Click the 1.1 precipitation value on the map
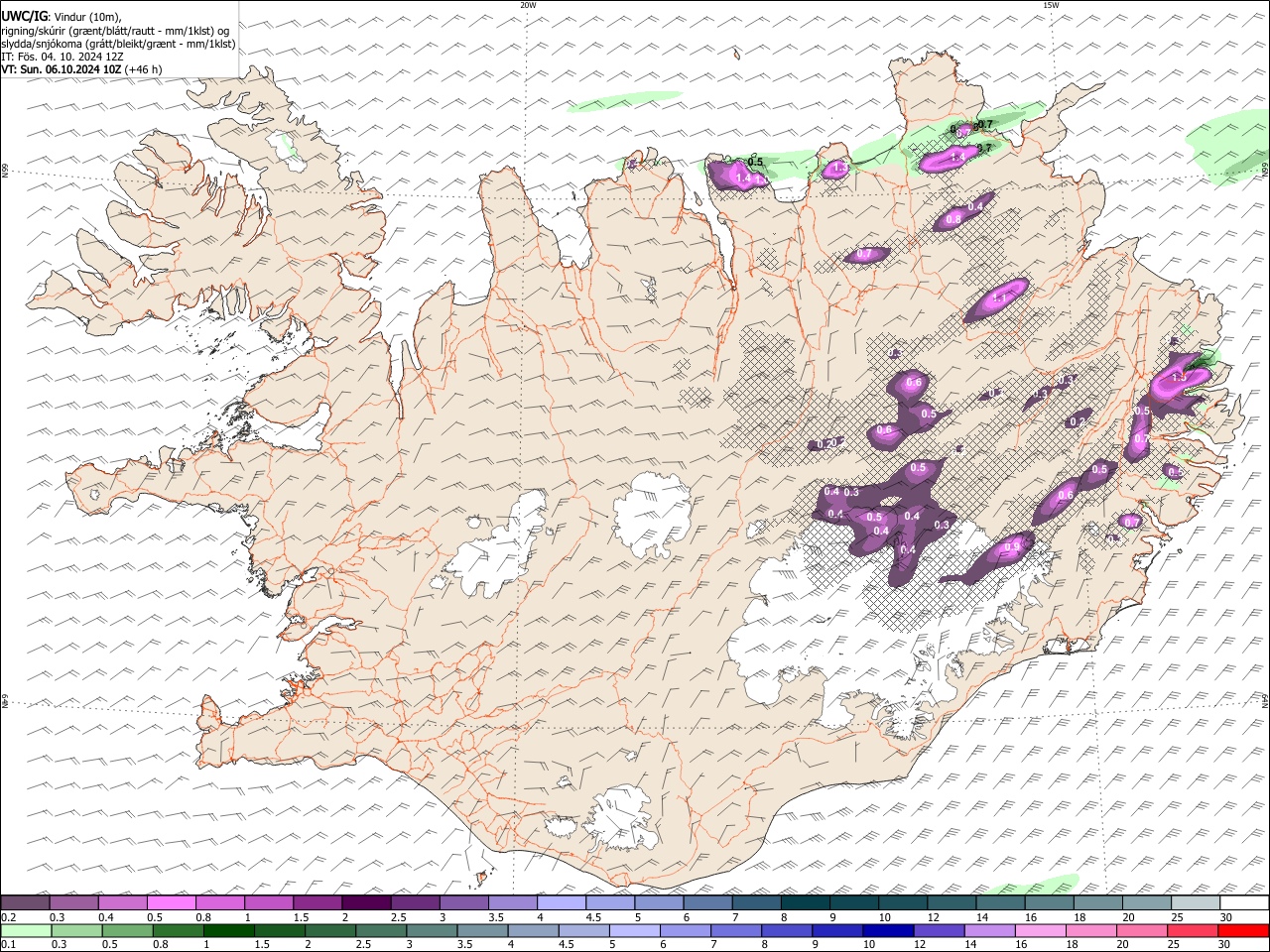The image size is (1270, 952). pos(999,297)
